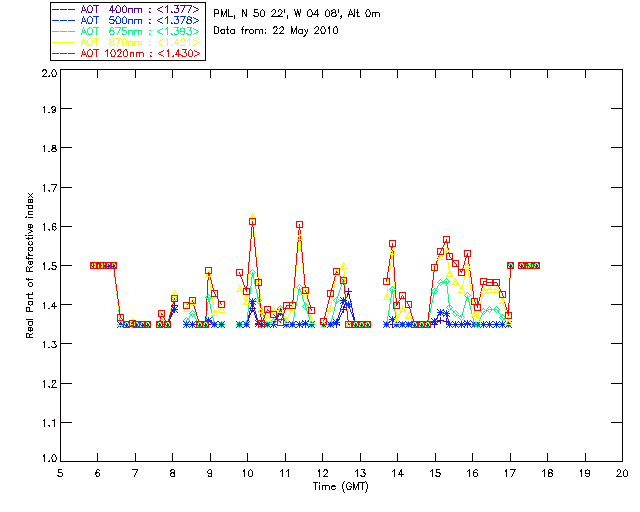
Task: Click the red dashed line sample for 1020nm
Action: [x=64, y=53]
